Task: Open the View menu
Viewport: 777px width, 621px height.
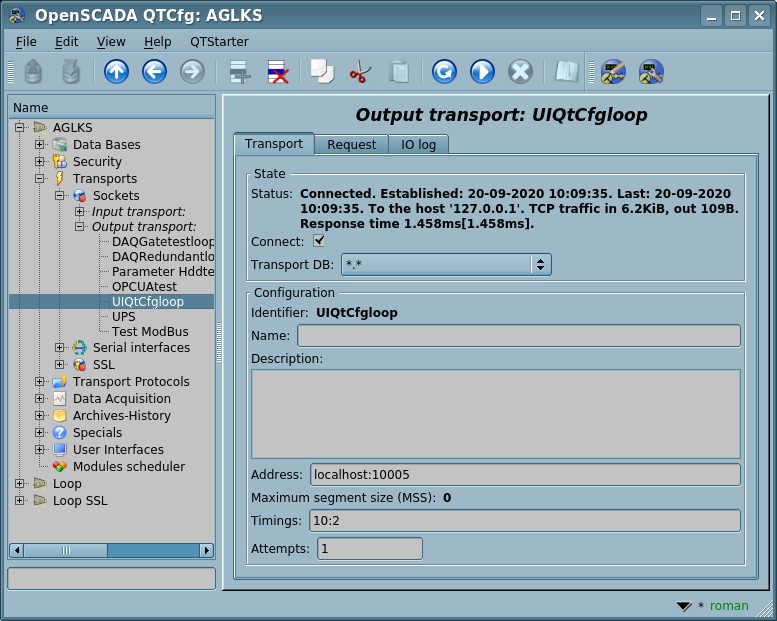Action: click(111, 42)
